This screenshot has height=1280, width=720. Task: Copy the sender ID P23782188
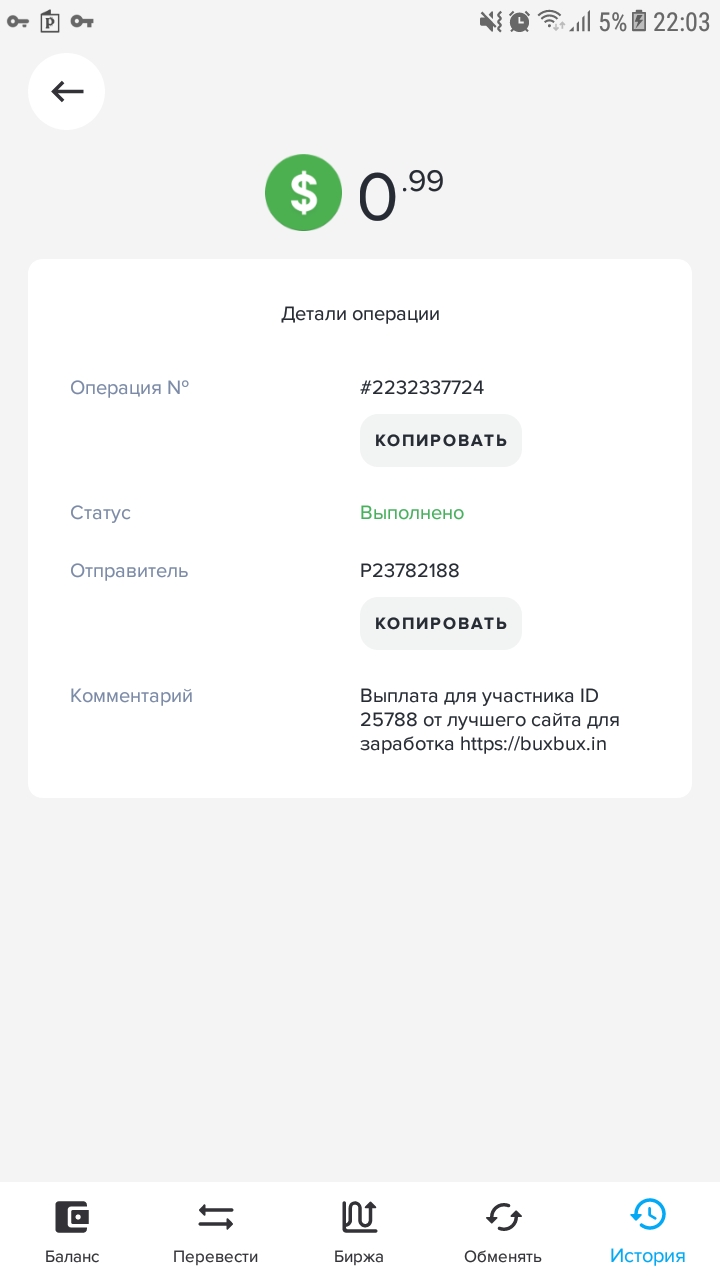pyautogui.click(x=441, y=623)
